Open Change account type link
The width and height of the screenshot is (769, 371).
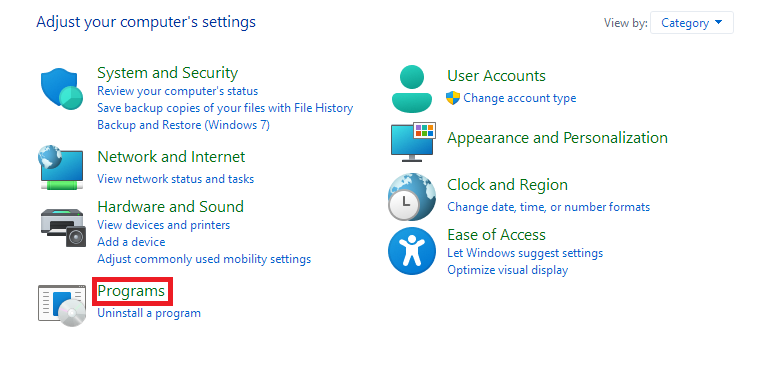pyautogui.click(x=519, y=98)
